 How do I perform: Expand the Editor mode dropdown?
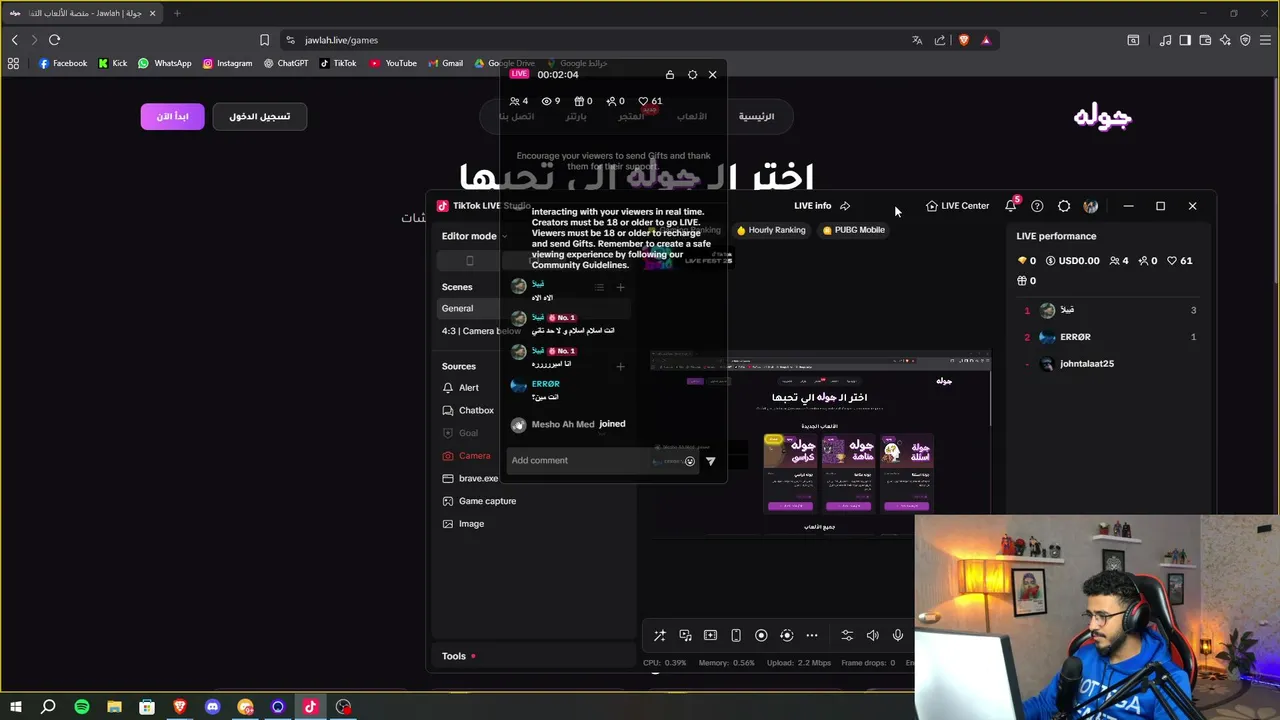474,236
